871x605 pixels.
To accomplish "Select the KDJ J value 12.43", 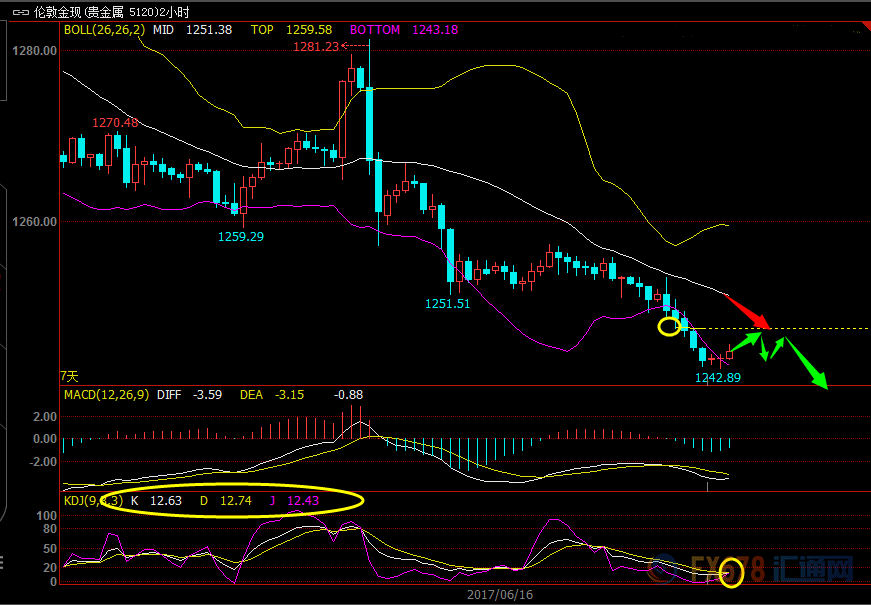I will 303,501.
